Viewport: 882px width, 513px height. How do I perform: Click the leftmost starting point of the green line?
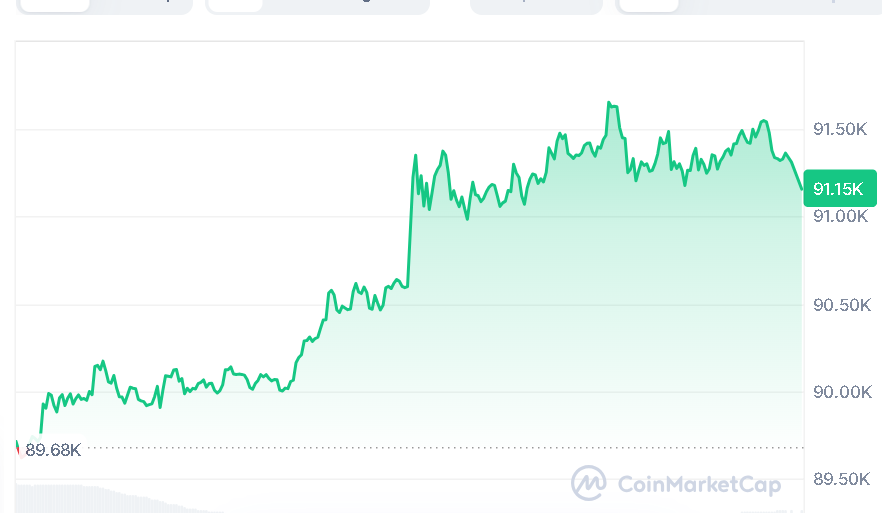[41, 431]
